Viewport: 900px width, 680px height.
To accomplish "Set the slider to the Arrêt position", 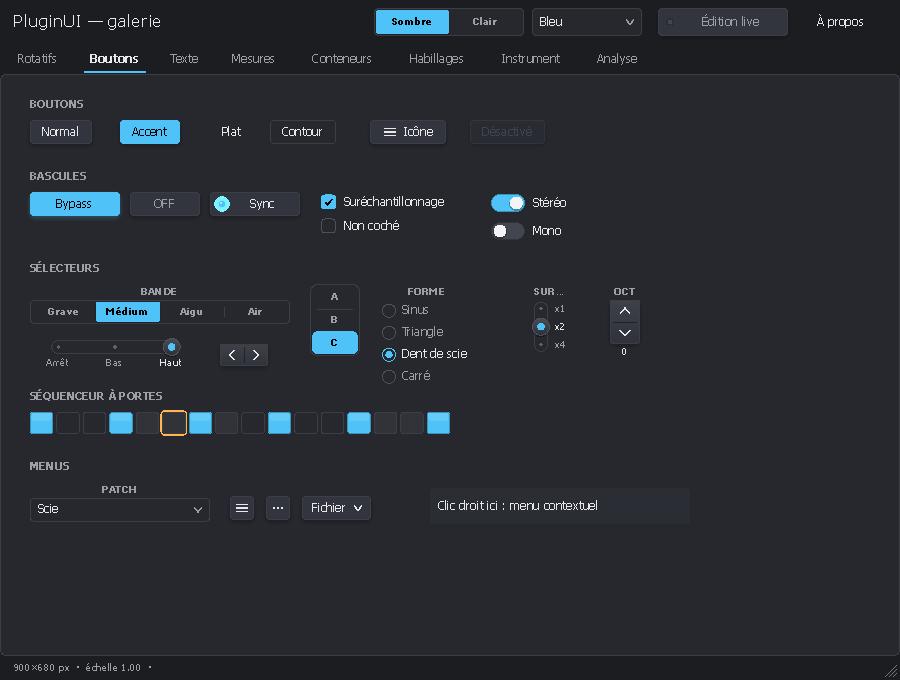I will click(58, 347).
